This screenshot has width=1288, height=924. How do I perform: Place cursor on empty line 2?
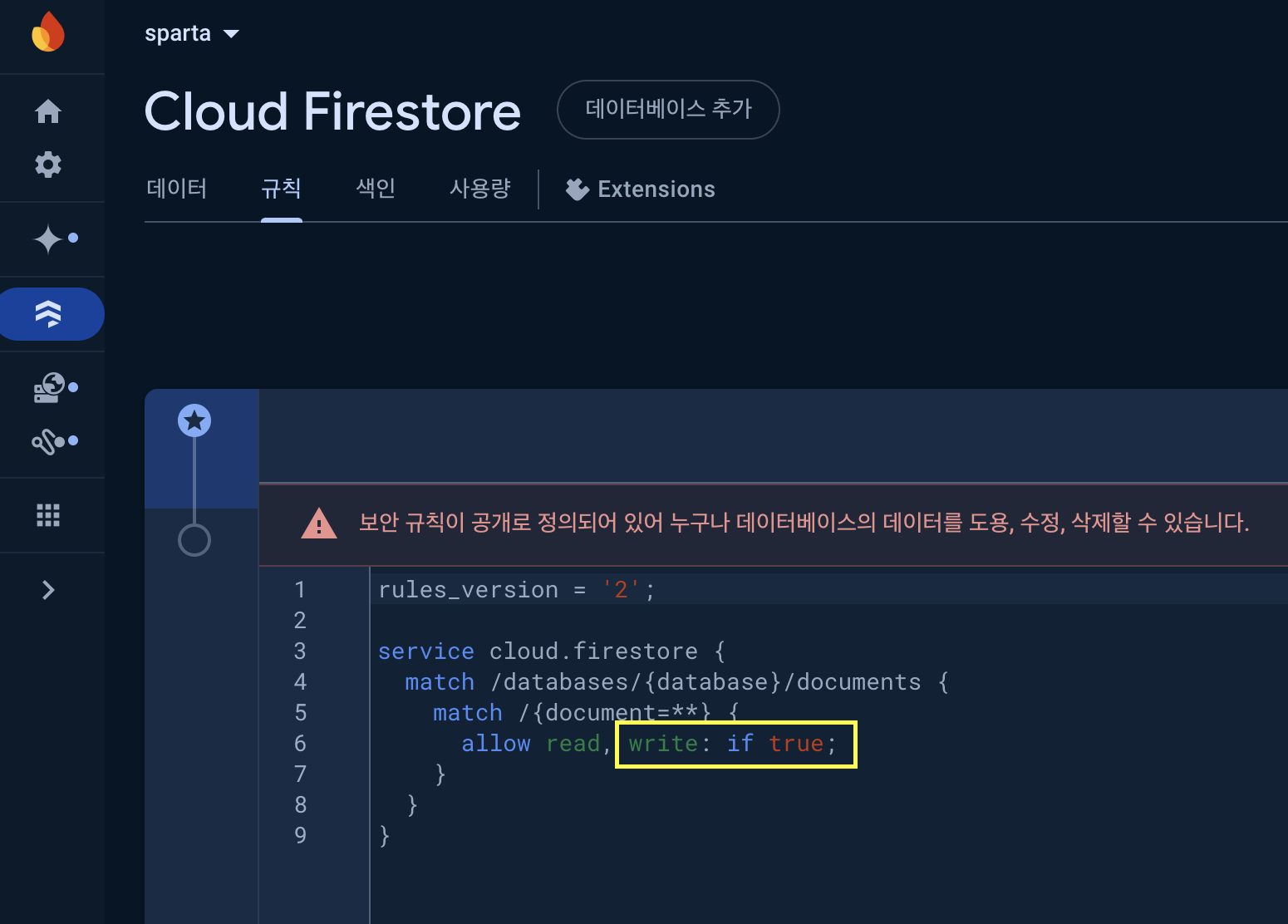[x=827, y=620]
